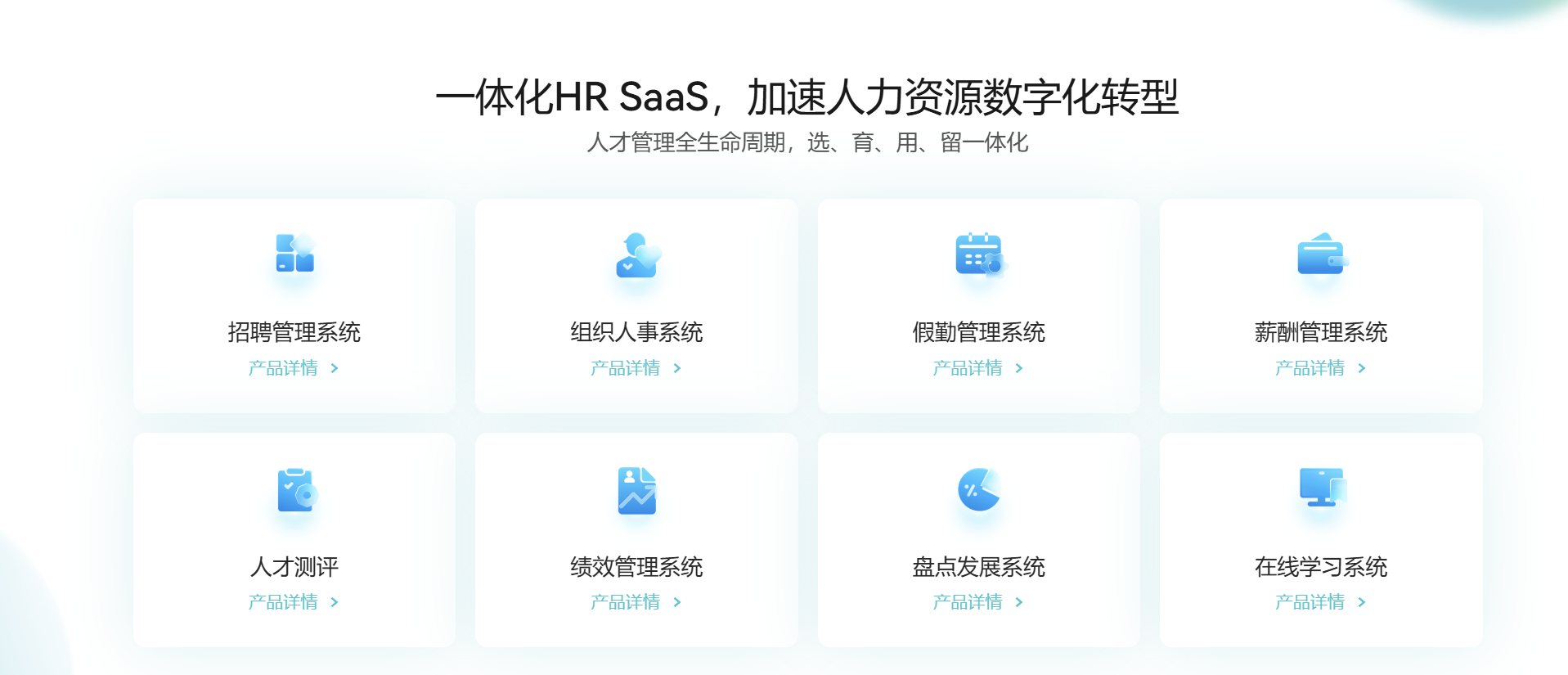The height and width of the screenshot is (675, 1568).
Task: Click the 招聘管理系统 puzzle blocks icon
Action: pos(294,253)
